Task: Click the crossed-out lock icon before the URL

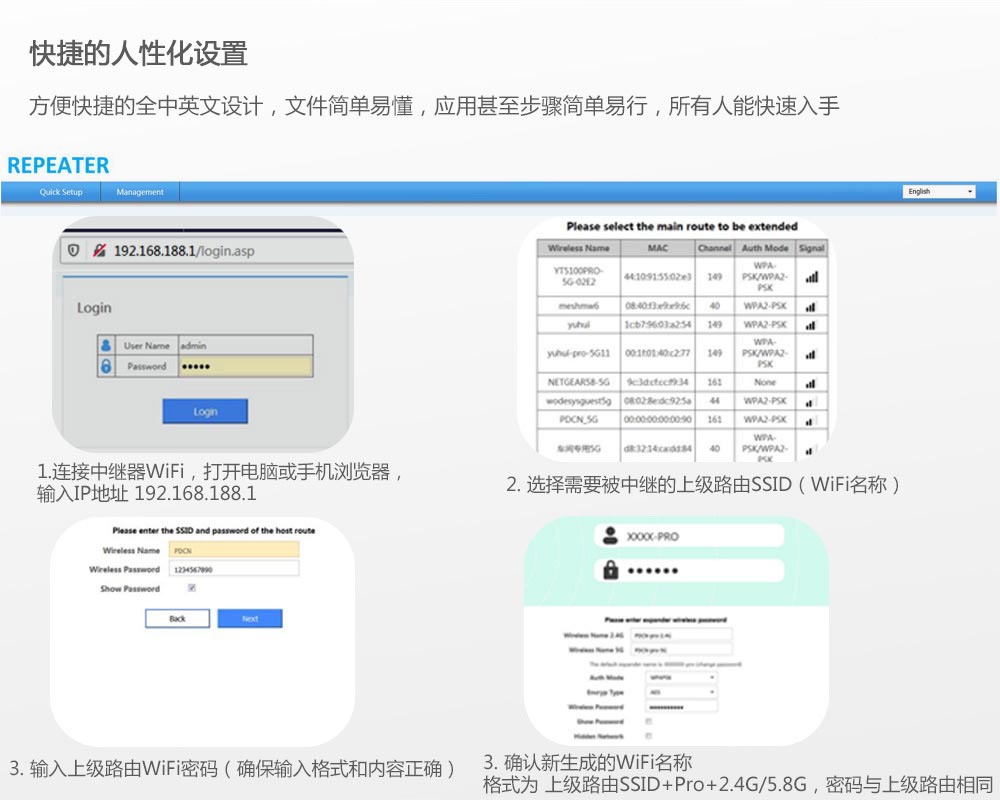Action: tap(99, 251)
